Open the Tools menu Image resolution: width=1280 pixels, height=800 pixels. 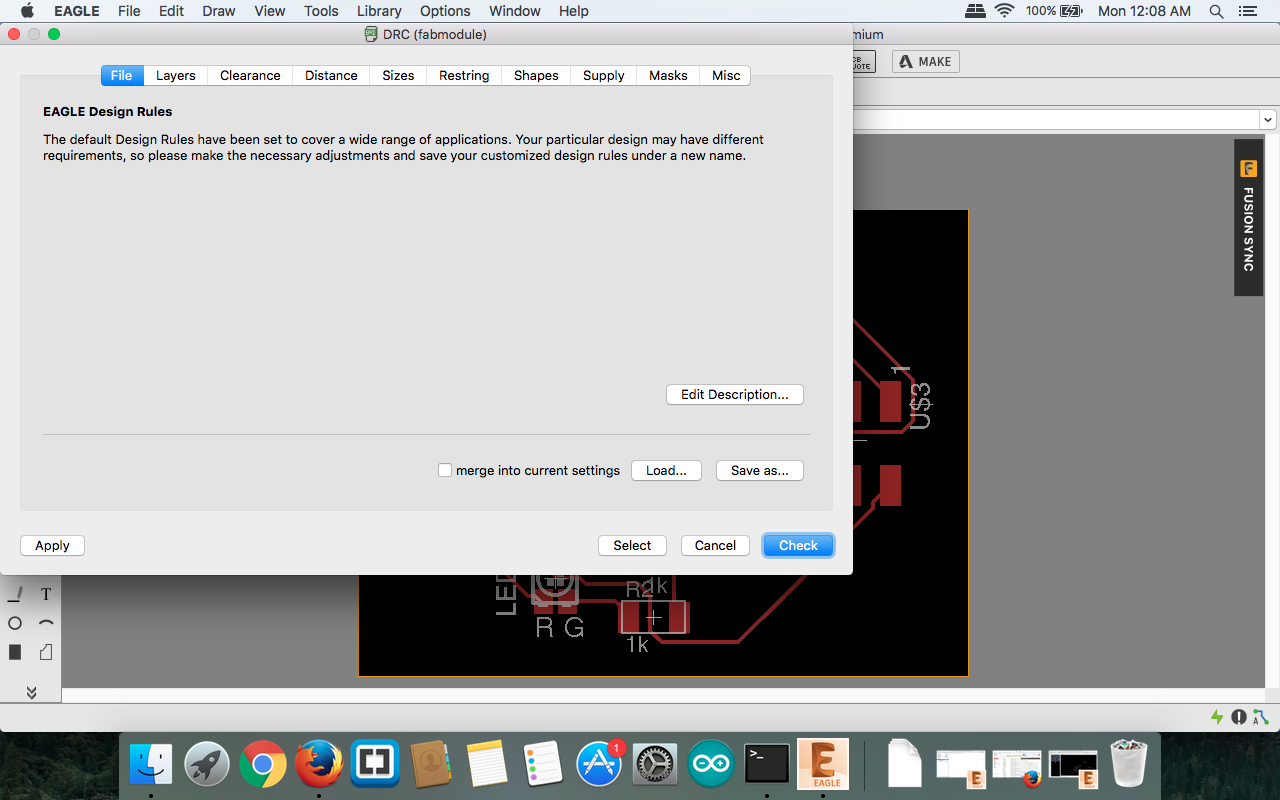click(321, 11)
